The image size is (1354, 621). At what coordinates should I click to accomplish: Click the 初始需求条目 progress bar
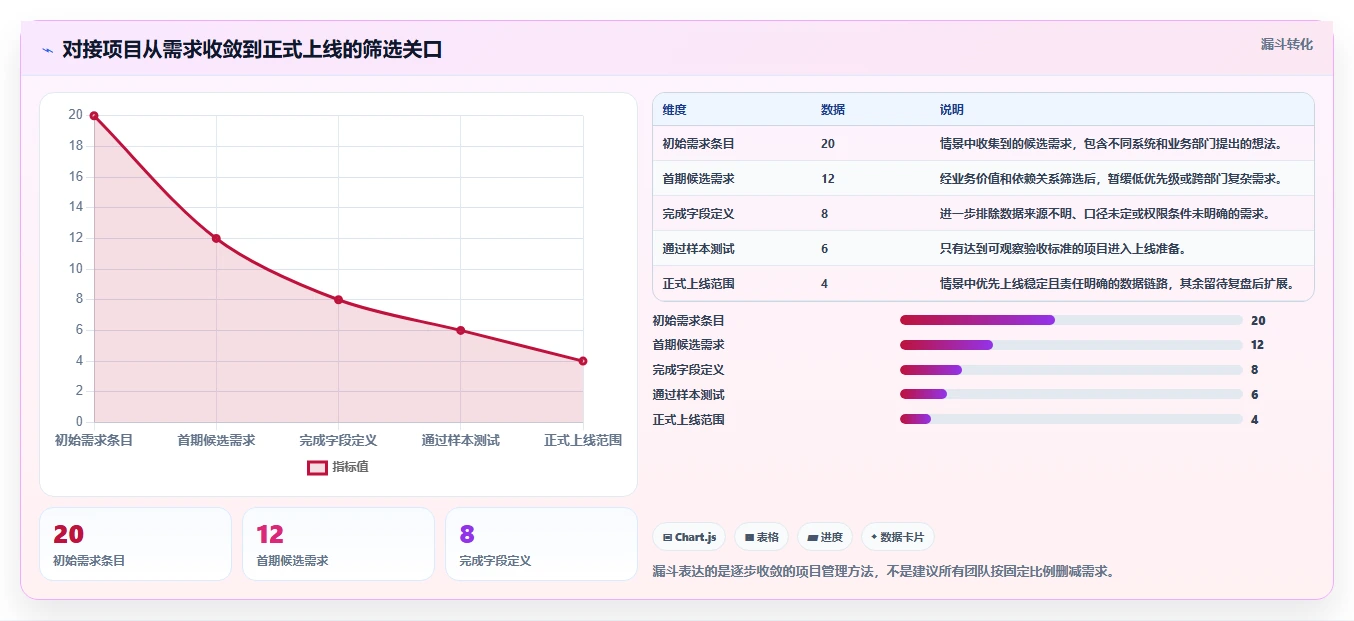pos(1071,320)
